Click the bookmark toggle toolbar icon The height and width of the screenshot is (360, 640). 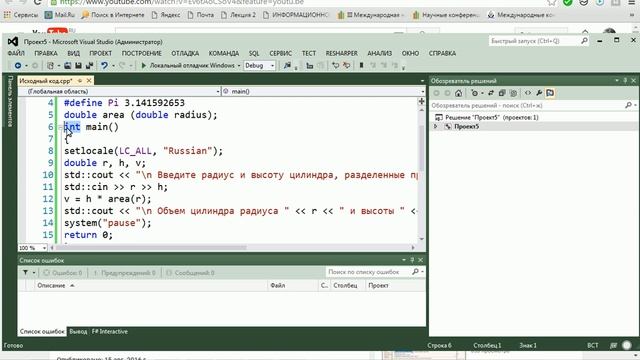361,66
